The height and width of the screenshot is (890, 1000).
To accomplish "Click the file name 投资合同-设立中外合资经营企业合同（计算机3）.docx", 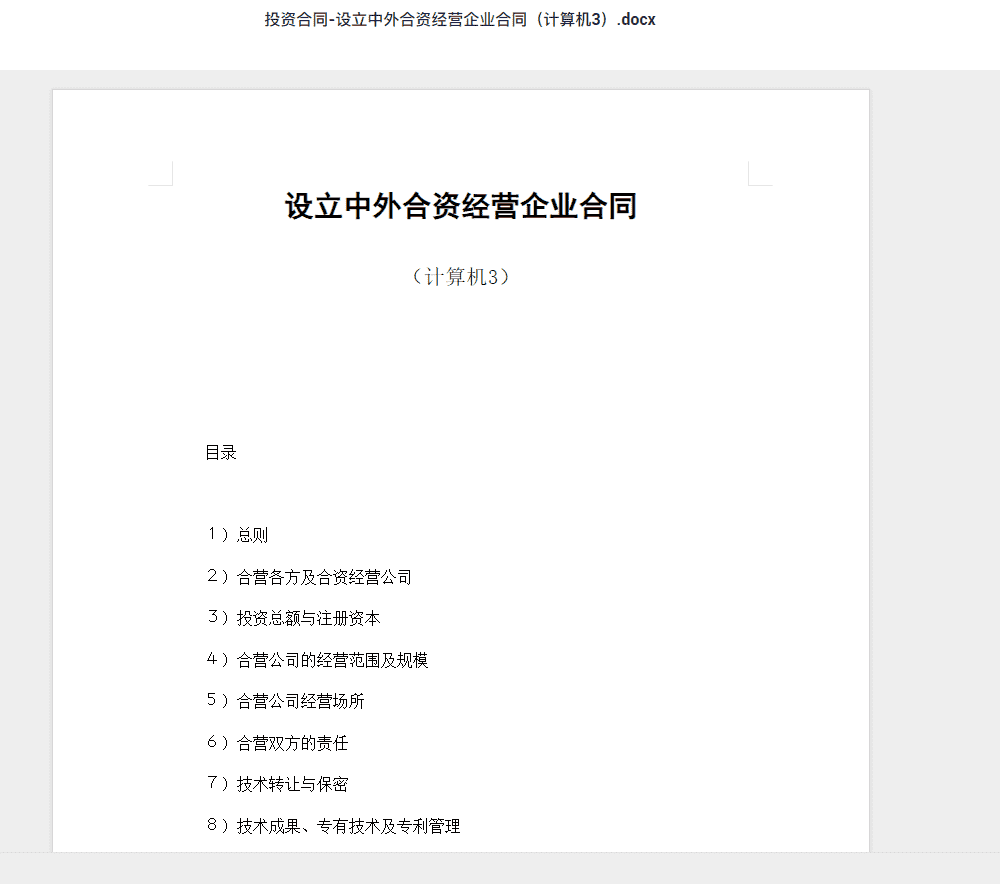I will 460,20.
